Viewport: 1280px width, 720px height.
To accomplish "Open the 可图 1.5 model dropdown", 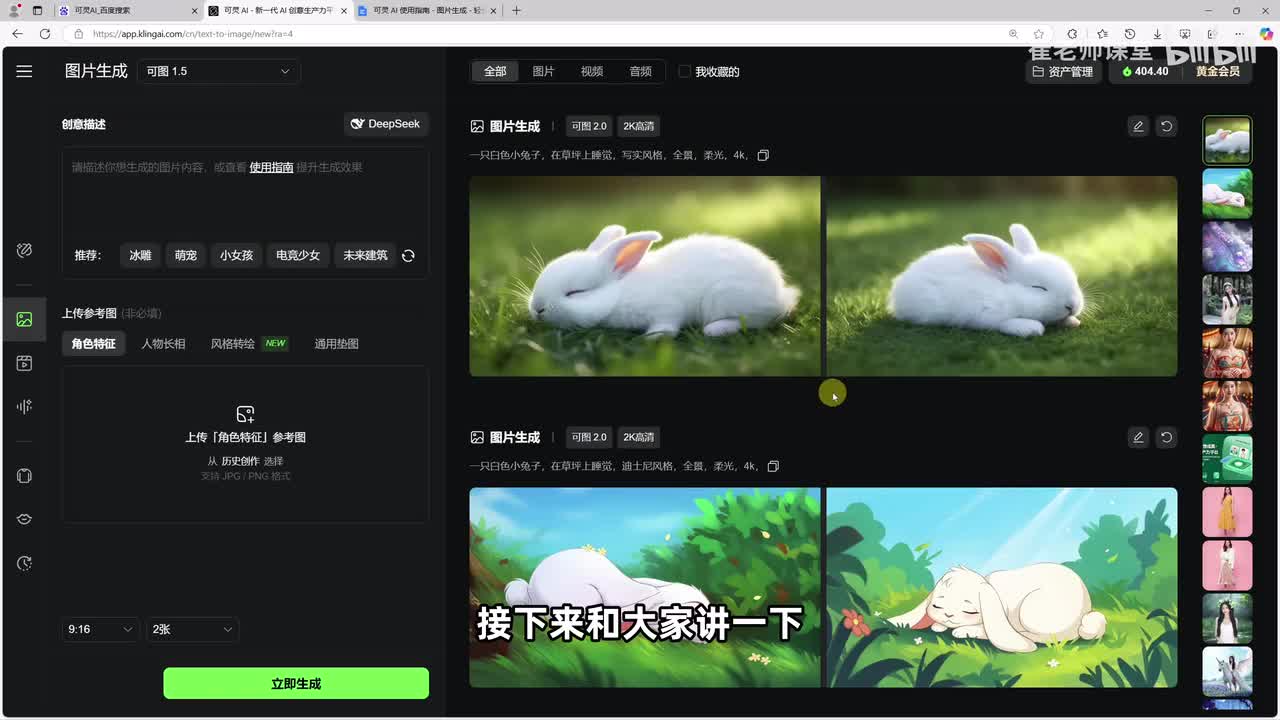I will pos(218,71).
